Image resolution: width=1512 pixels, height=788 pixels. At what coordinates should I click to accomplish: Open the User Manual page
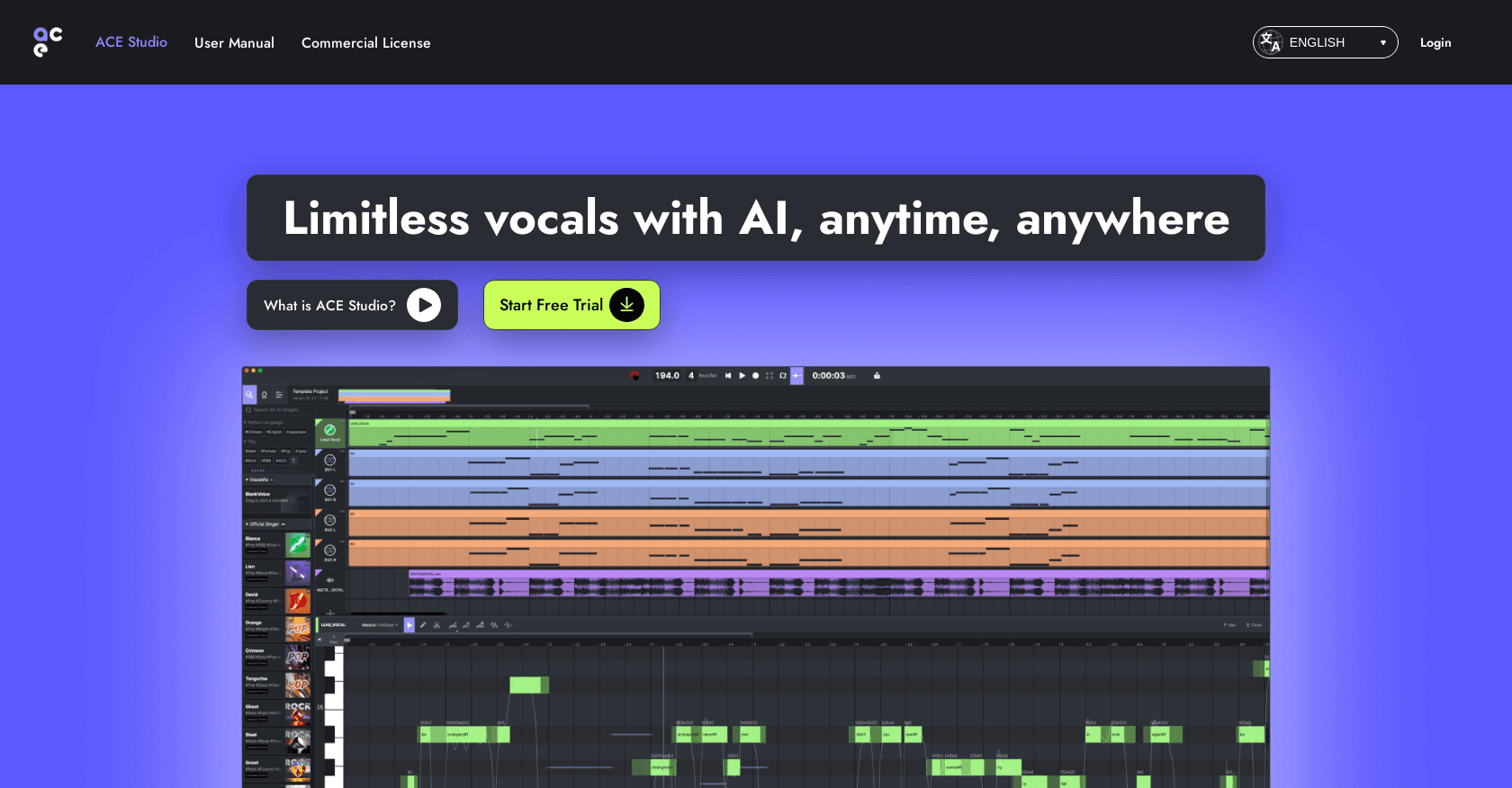click(234, 42)
